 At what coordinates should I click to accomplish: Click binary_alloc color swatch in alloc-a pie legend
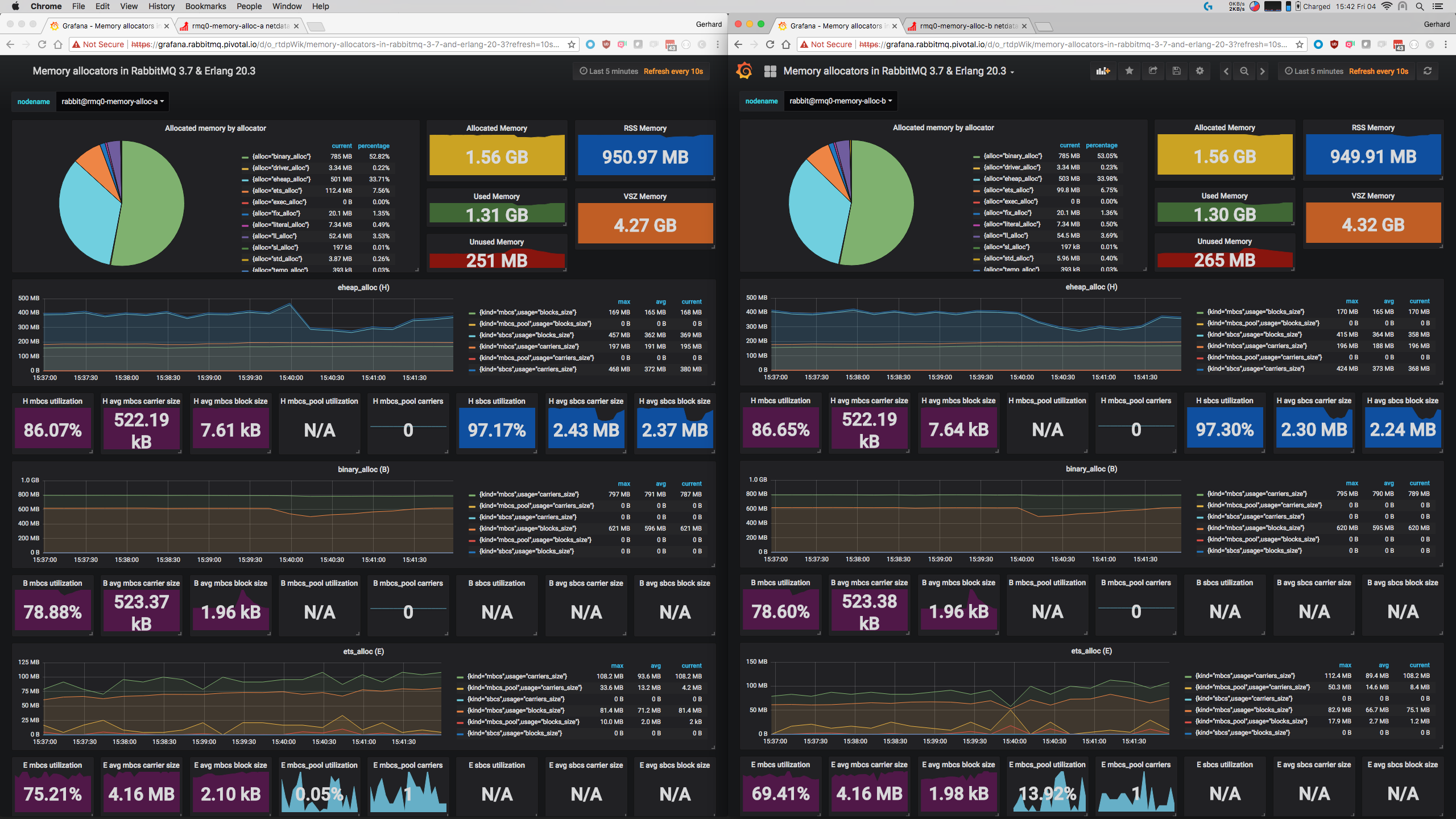tap(245, 157)
